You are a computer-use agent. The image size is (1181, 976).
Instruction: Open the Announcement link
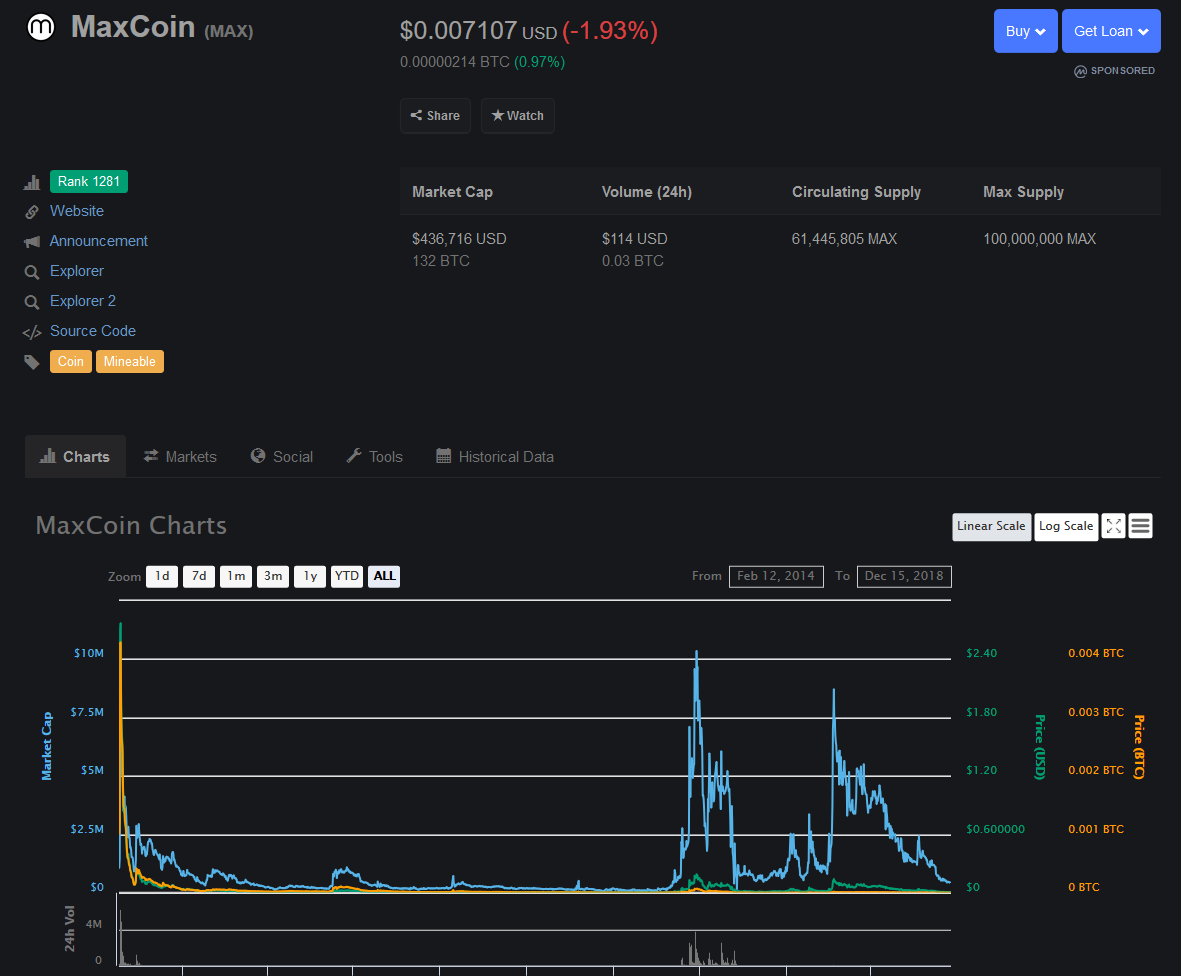[x=99, y=241]
